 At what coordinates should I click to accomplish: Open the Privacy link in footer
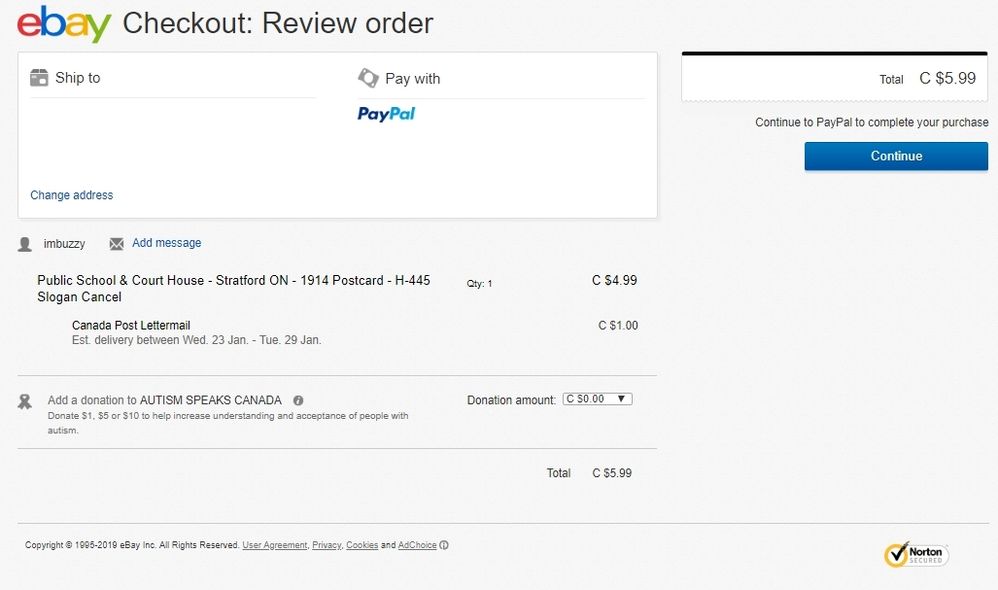pos(326,545)
